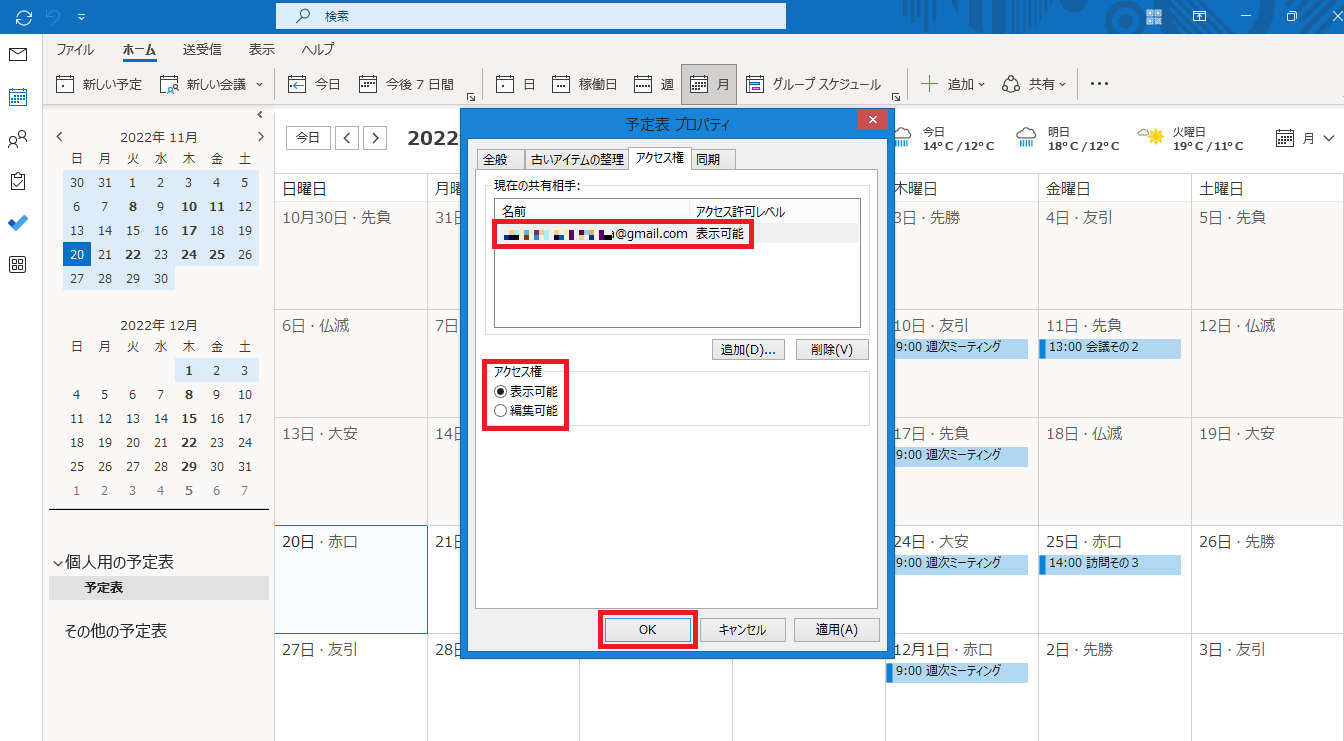
Task: Close the 予定表 プロパティ dialog
Action: tap(873, 121)
